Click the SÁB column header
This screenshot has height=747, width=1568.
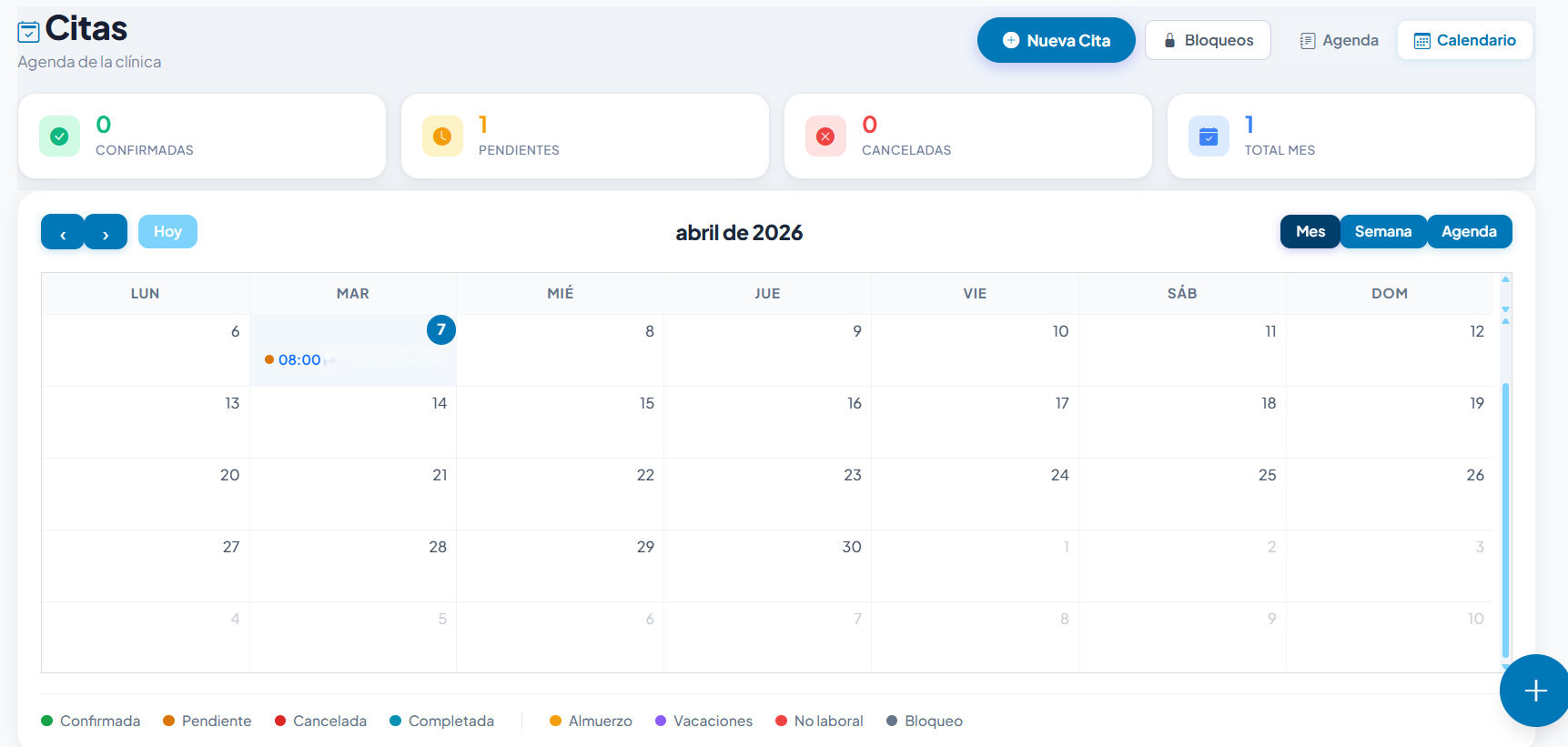coord(1182,293)
